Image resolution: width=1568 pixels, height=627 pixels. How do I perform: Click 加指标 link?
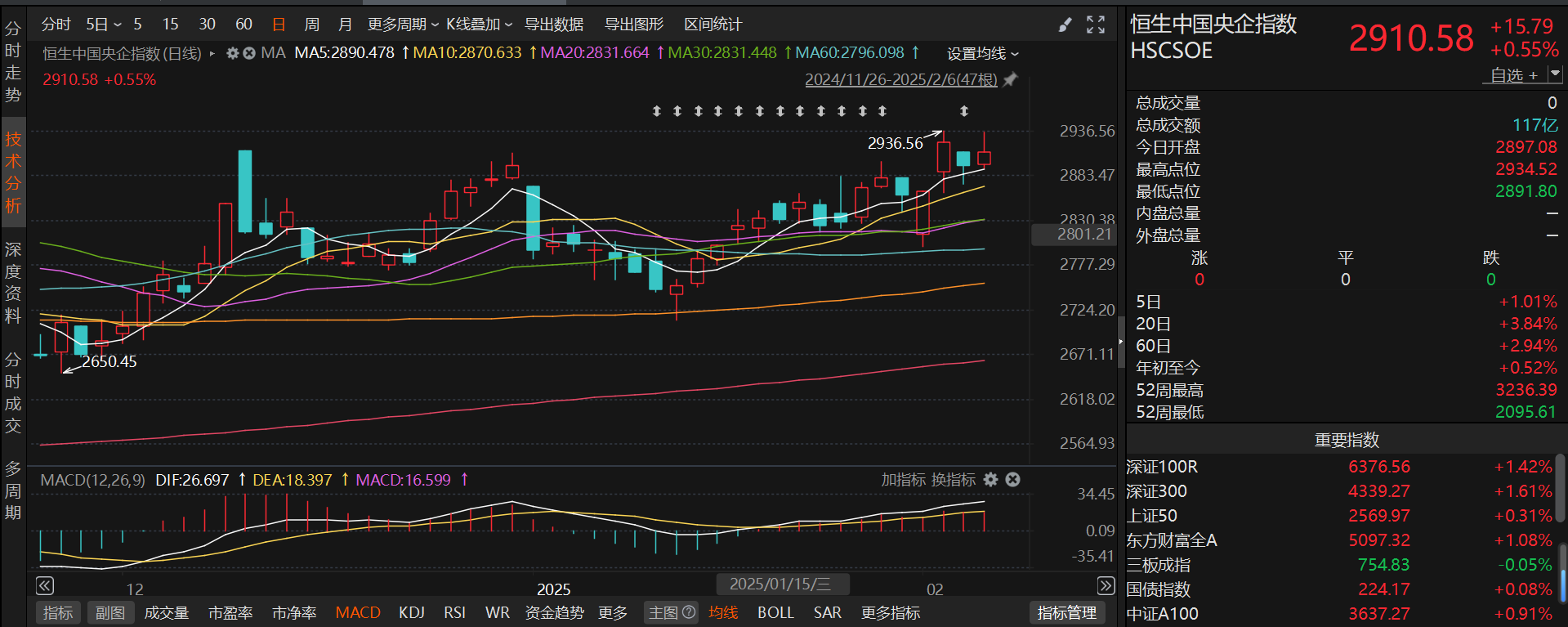tap(902, 480)
